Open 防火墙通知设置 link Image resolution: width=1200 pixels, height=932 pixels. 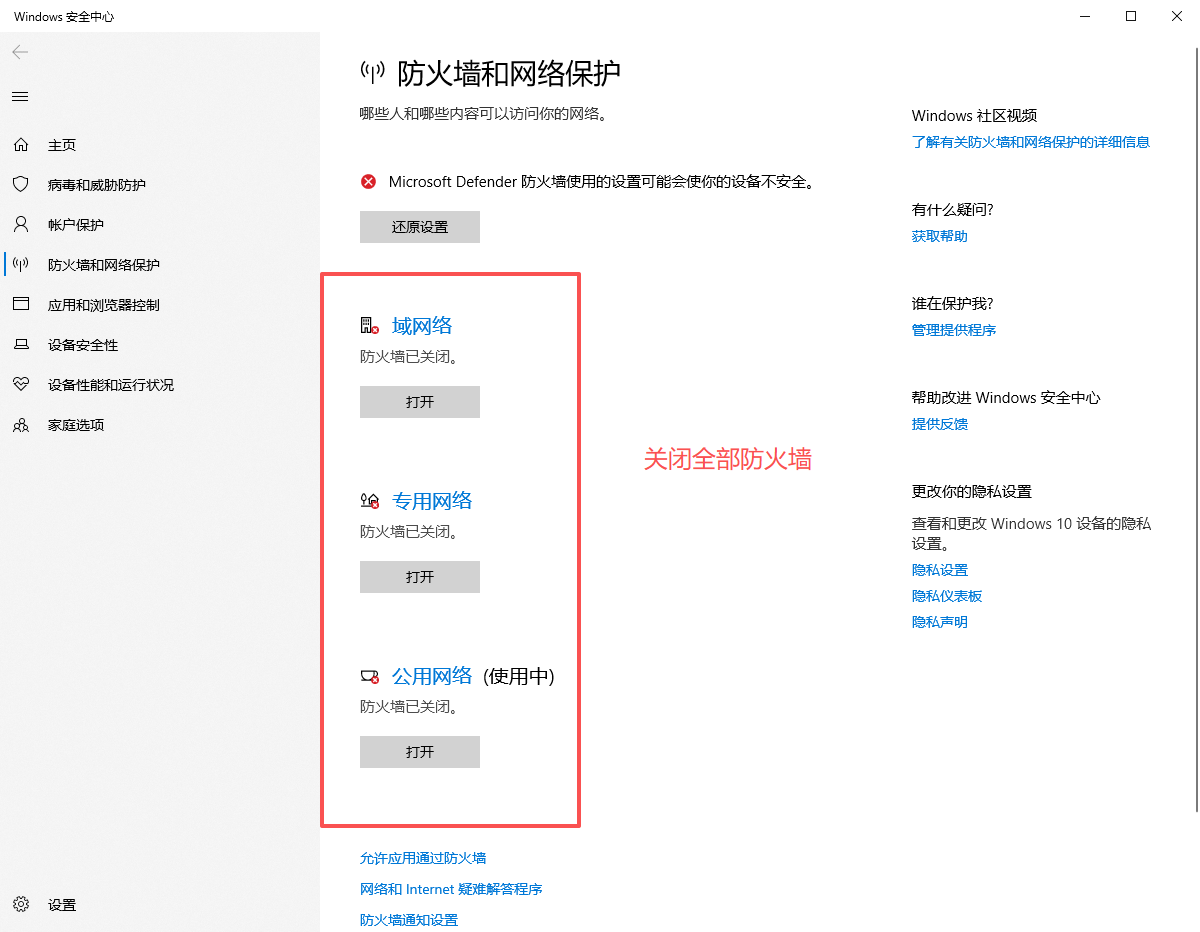tap(409, 920)
